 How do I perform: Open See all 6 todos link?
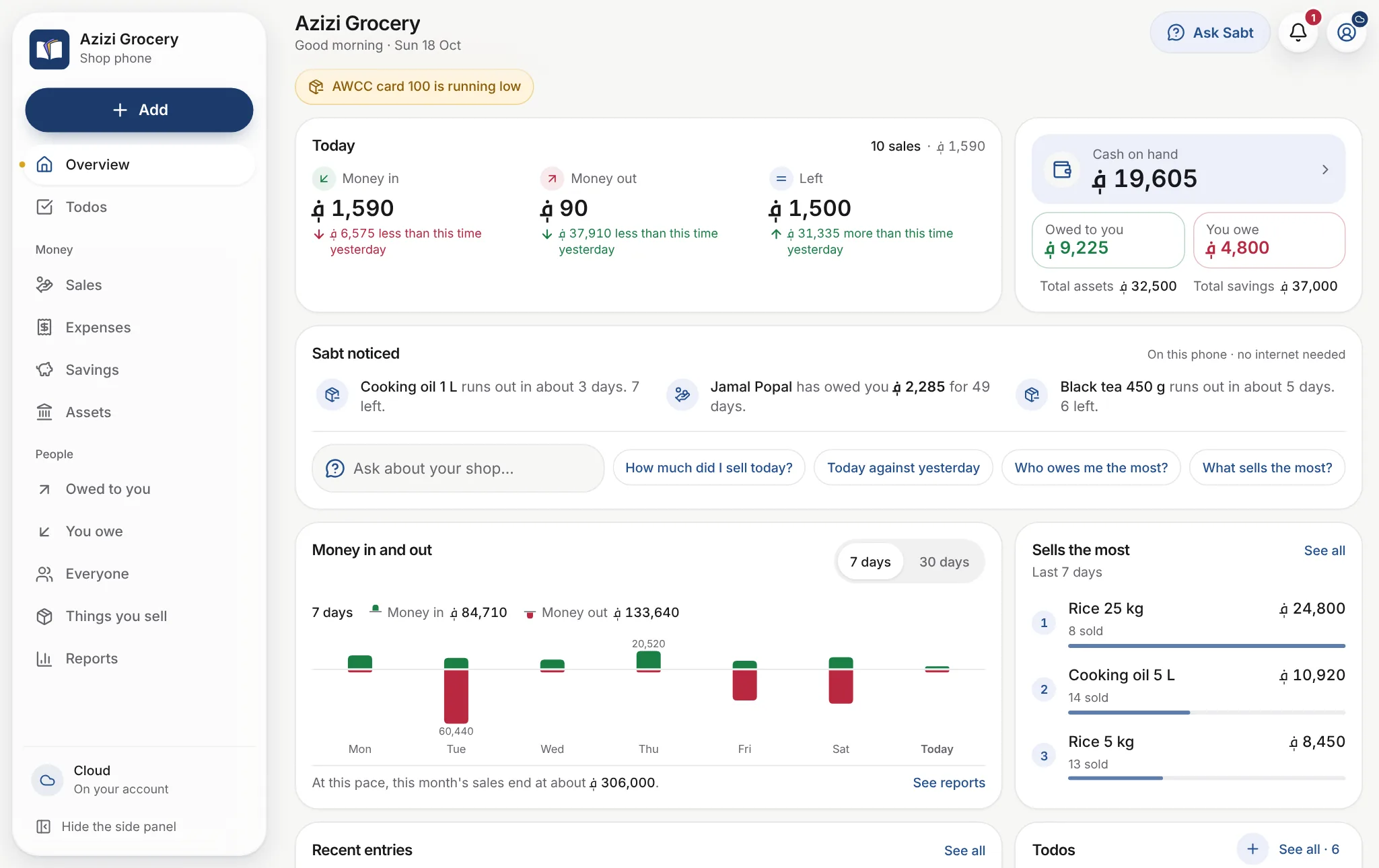1309,849
